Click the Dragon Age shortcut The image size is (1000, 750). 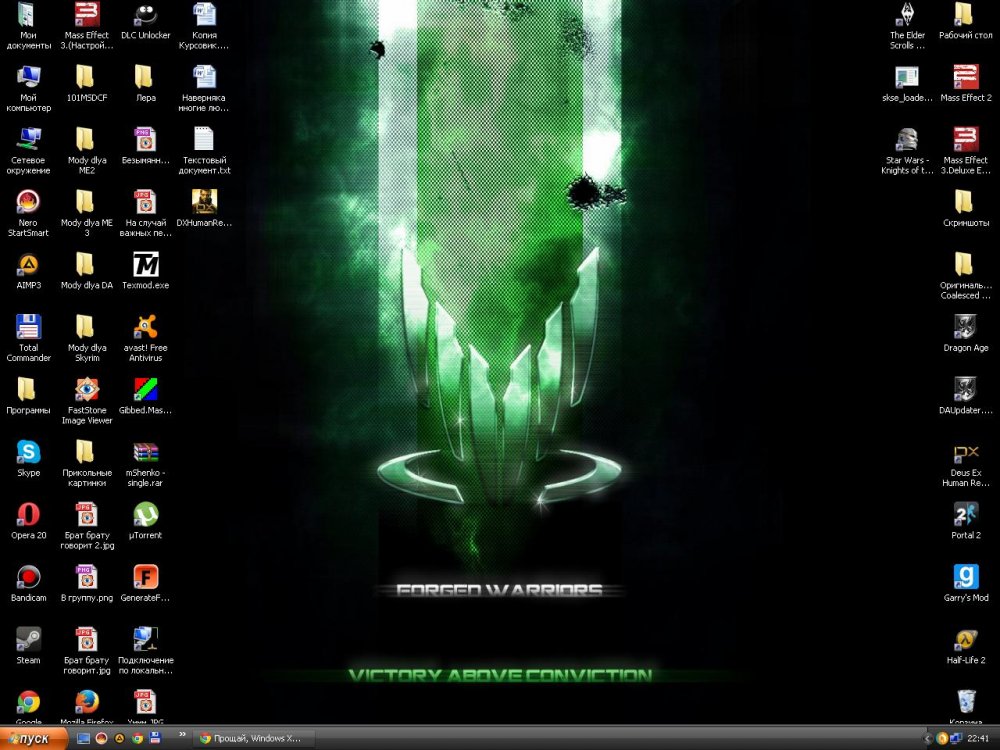click(966, 333)
